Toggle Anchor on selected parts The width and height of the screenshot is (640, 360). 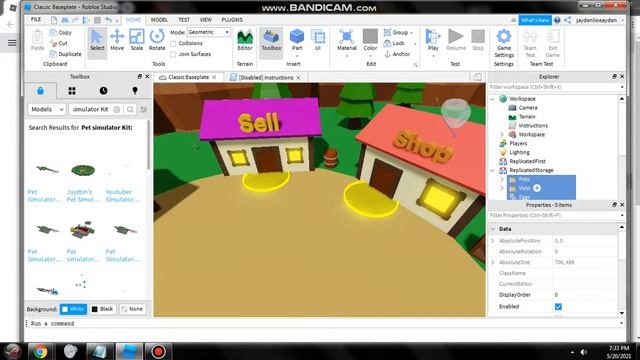click(x=397, y=54)
